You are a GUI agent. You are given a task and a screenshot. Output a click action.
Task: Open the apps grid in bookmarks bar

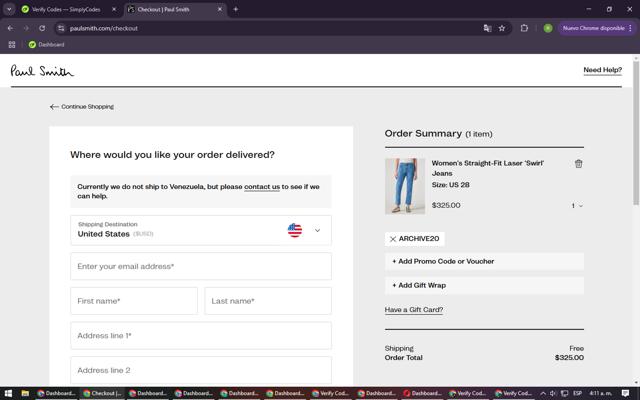click(x=12, y=44)
